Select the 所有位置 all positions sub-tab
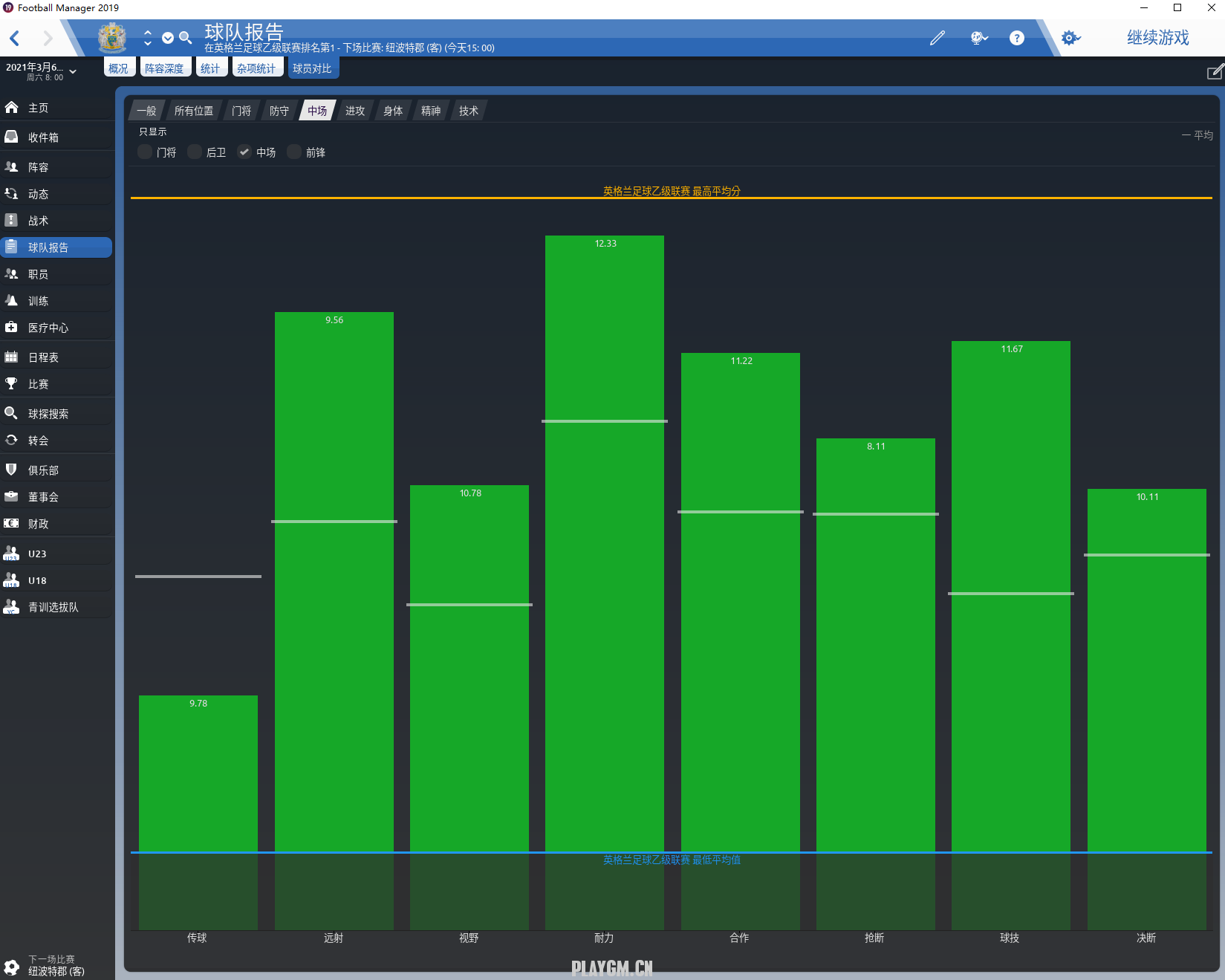 (x=194, y=111)
